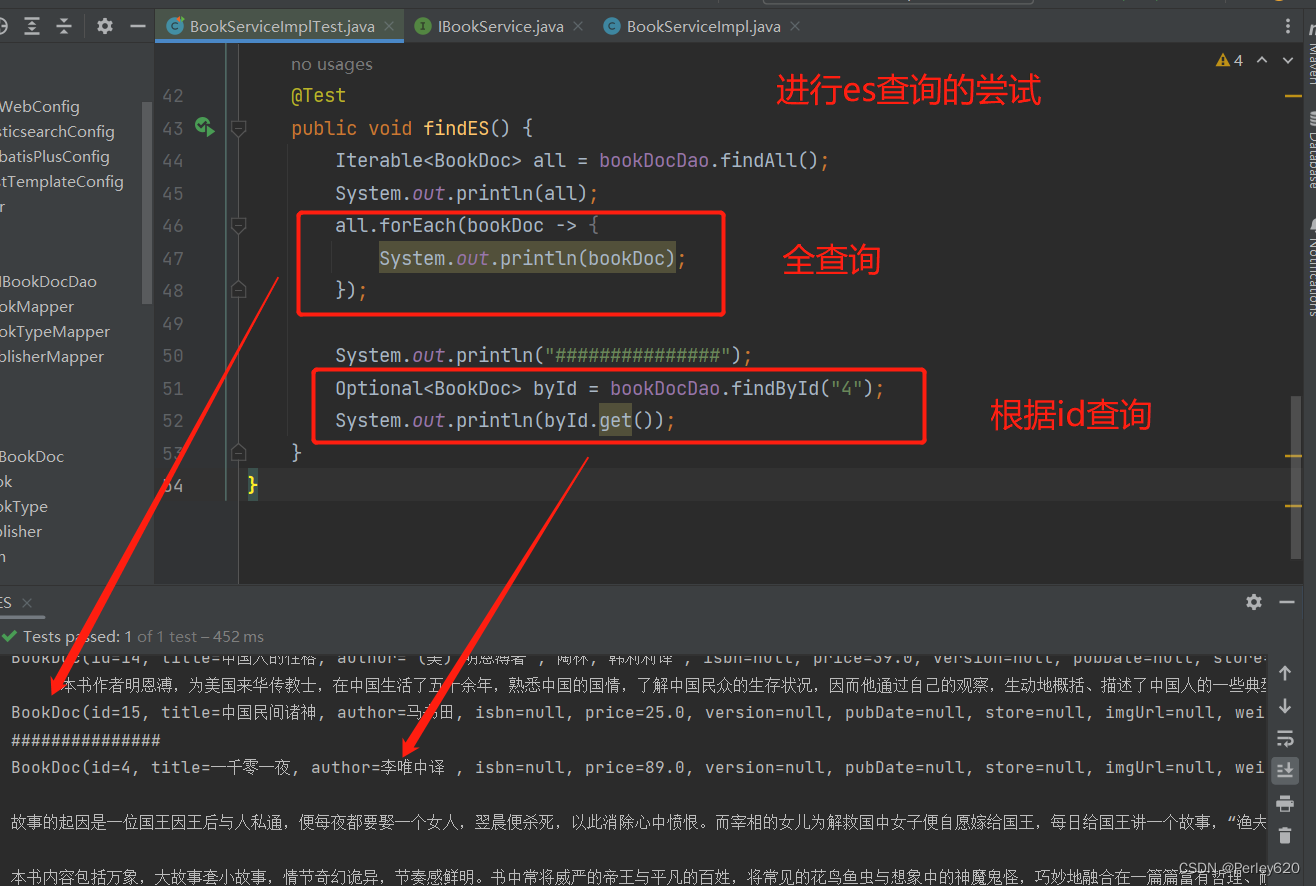Screen dimensions: 1316x886
Task: Select BookDoc in project tree
Action: (32, 456)
